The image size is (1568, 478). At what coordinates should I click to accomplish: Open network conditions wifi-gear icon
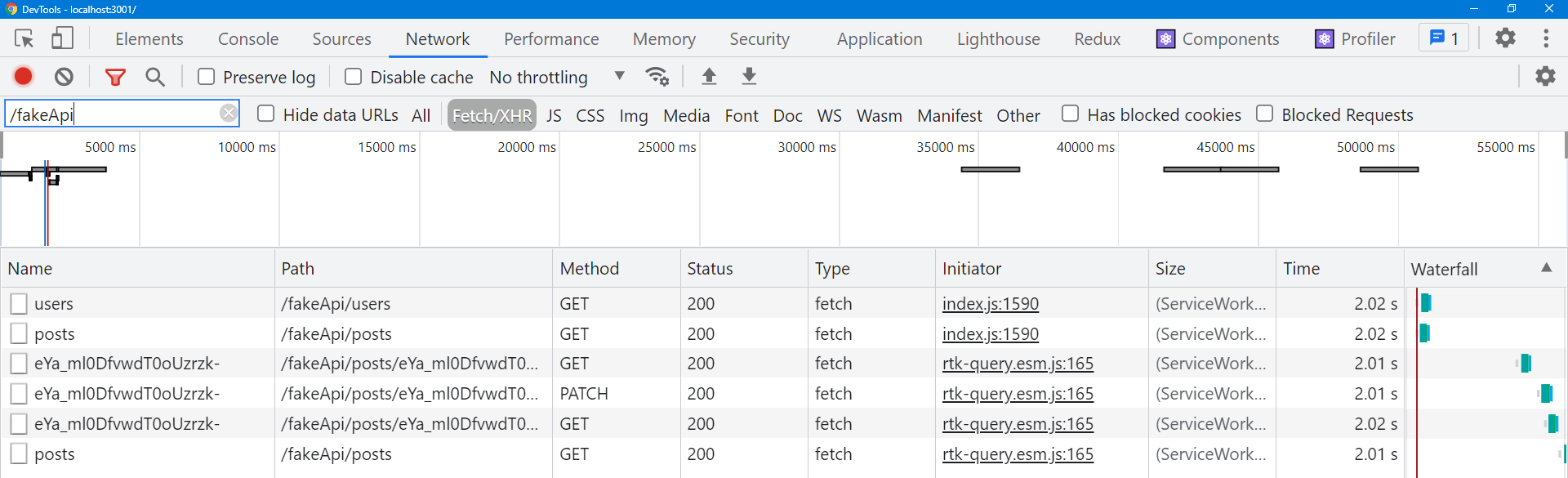pyautogui.click(x=657, y=77)
